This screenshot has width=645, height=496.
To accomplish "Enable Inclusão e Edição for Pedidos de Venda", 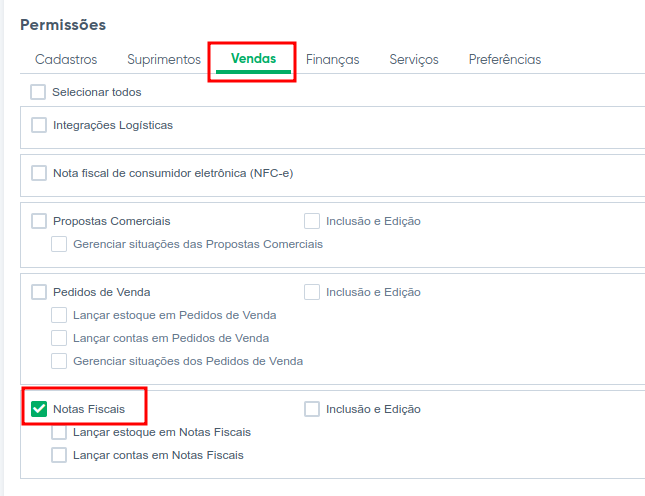I will pyautogui.click(x=312, y=292).
